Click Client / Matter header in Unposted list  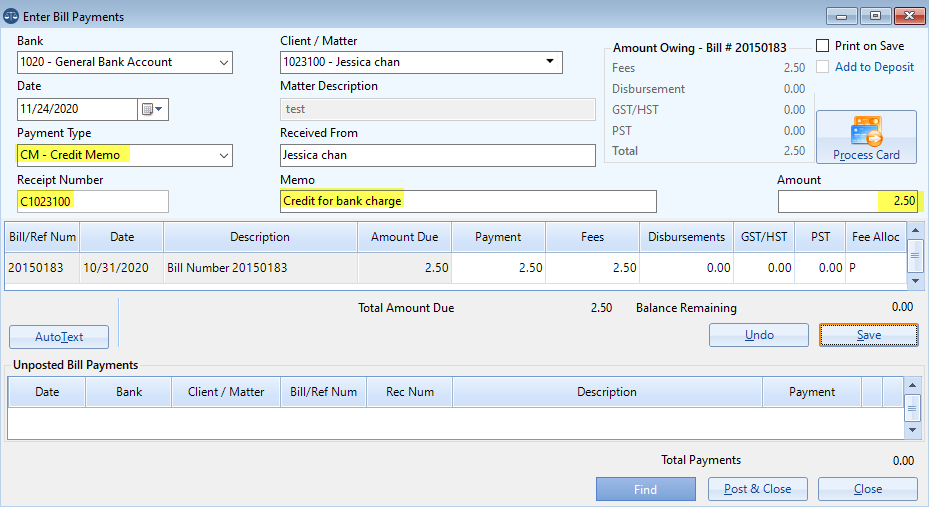pos(226,392)
